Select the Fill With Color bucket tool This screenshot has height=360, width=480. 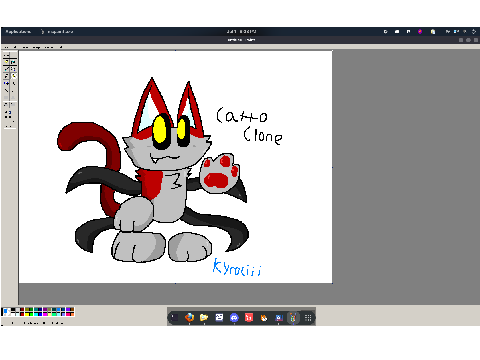(13, 62)
